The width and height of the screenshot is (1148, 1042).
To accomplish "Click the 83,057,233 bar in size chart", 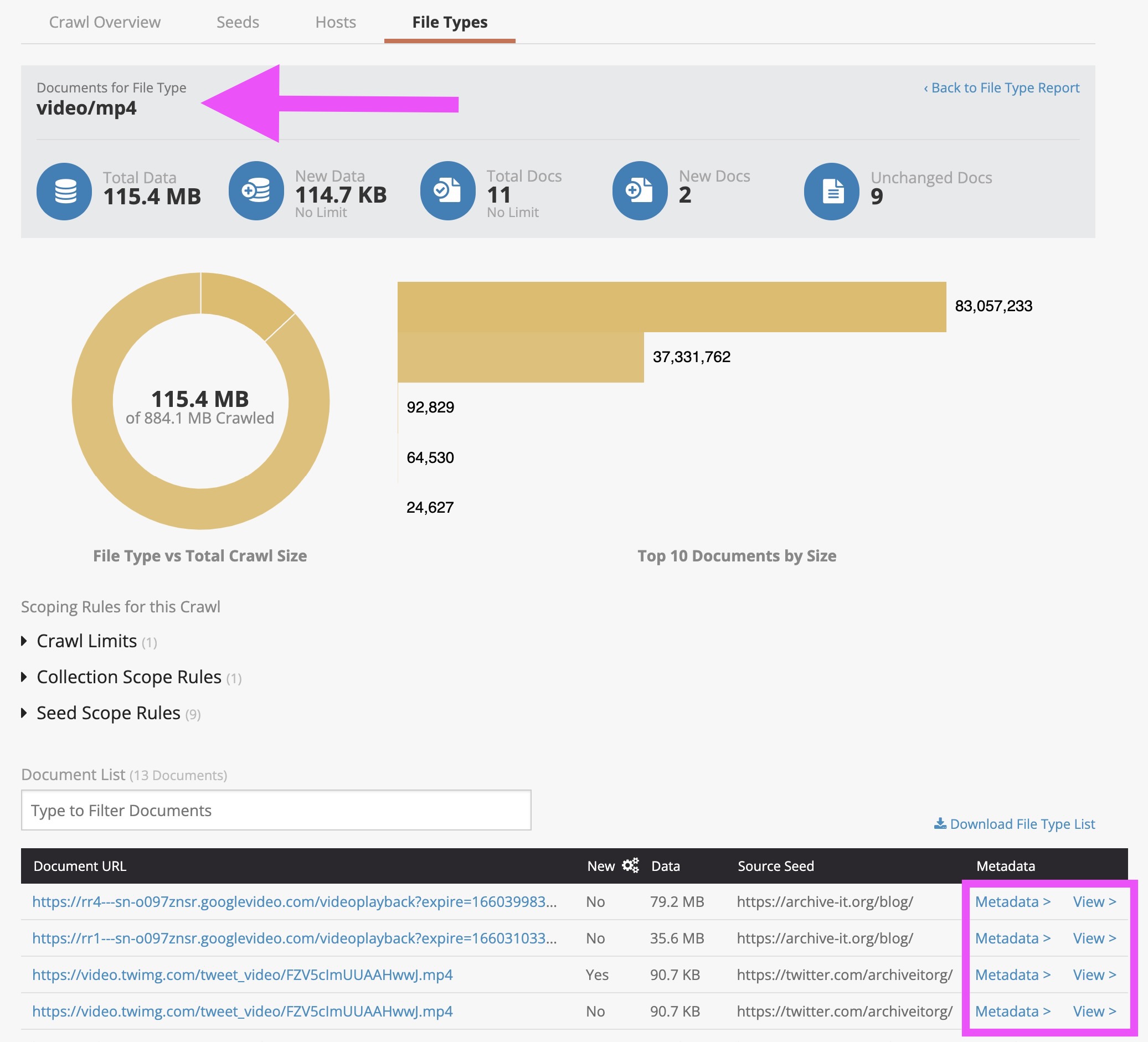I will pos(671,306).
